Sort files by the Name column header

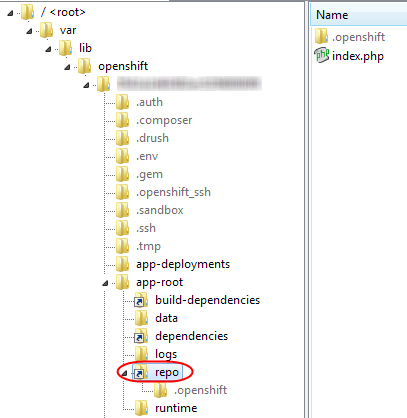(359, 15)
